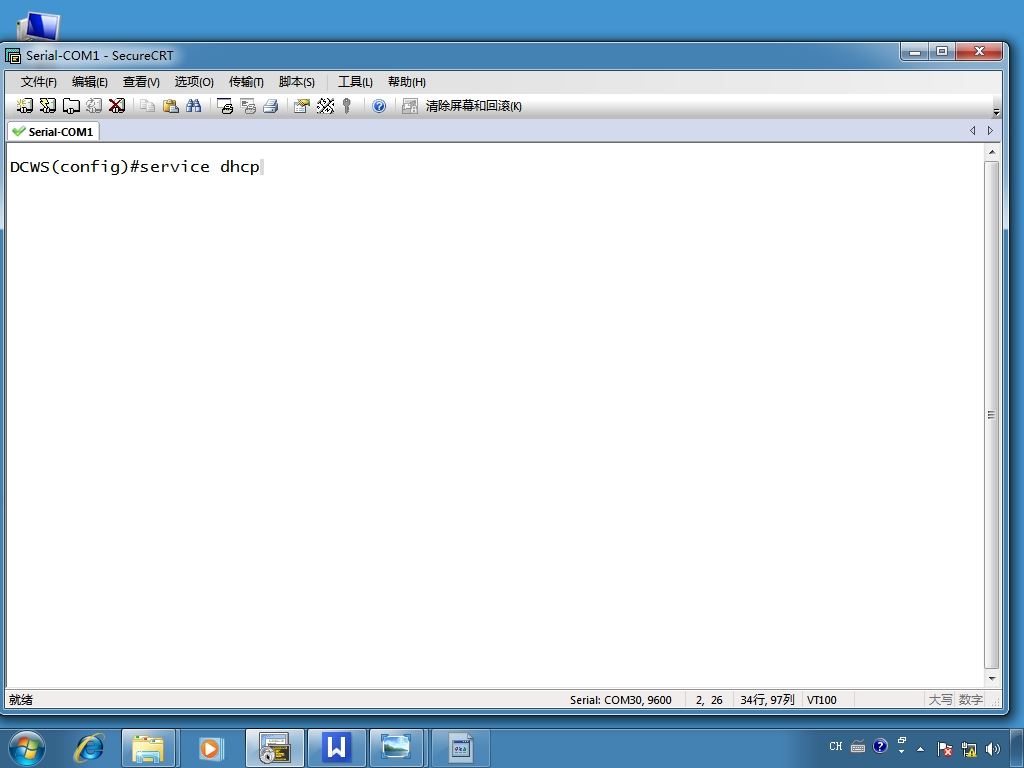Click the vertical scrollbar thumb
1024x768 pixels.
(x=992, y=415)
